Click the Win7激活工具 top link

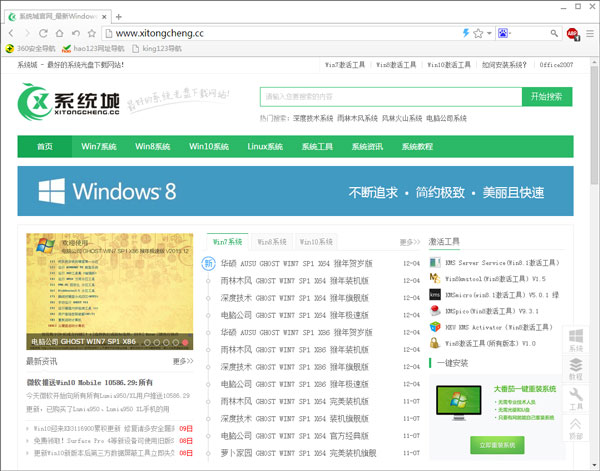pyautogui.click(x=345, y=65)
